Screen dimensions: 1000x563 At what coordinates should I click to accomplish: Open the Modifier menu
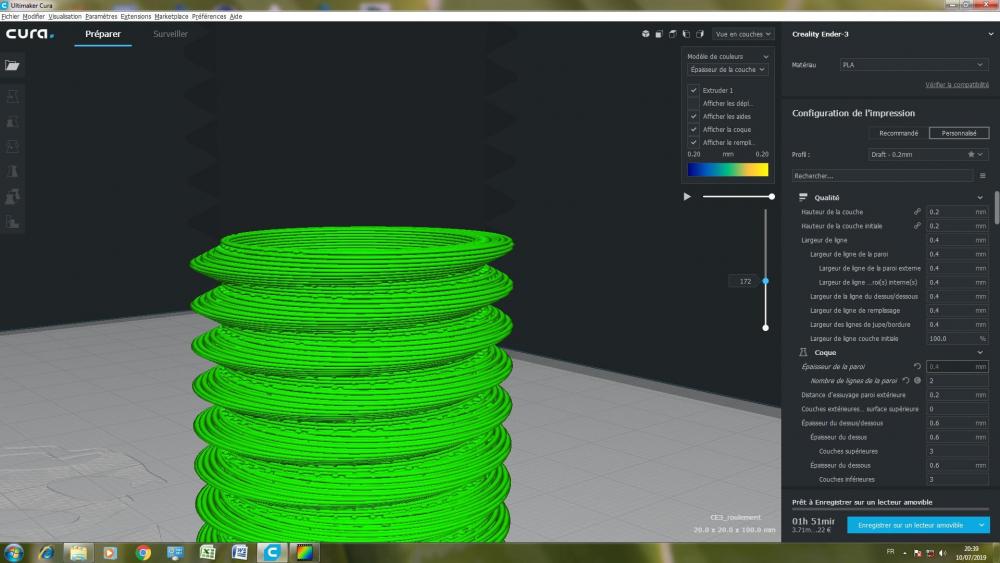point(34,17)
